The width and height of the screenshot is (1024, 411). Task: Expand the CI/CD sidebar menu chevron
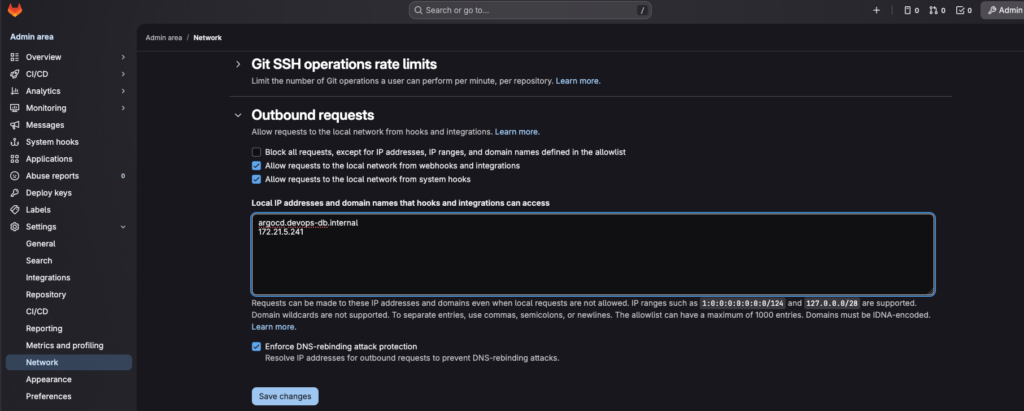tap(123, 74)
